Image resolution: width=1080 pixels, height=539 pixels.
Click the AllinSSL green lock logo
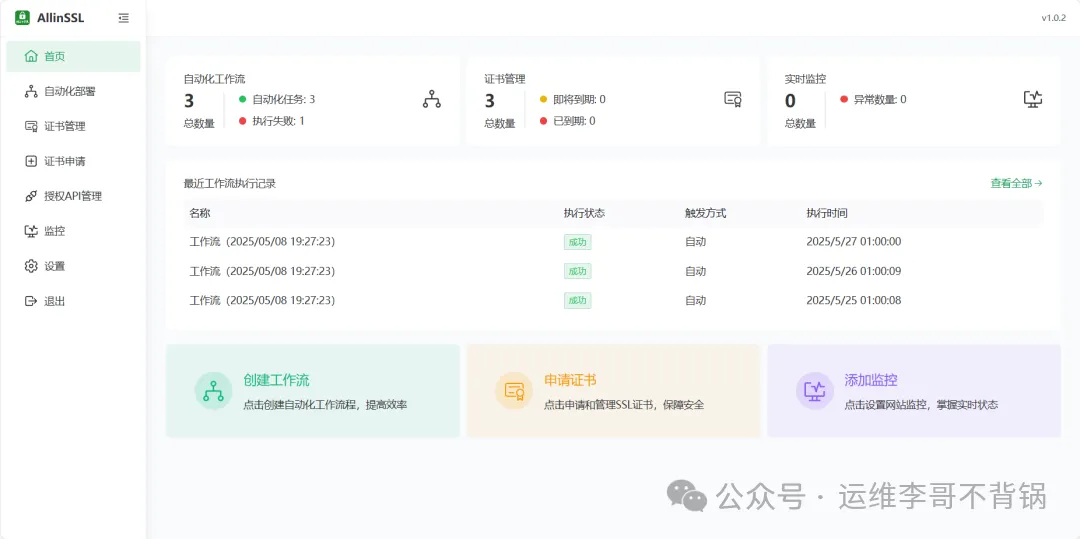point(22,17)
